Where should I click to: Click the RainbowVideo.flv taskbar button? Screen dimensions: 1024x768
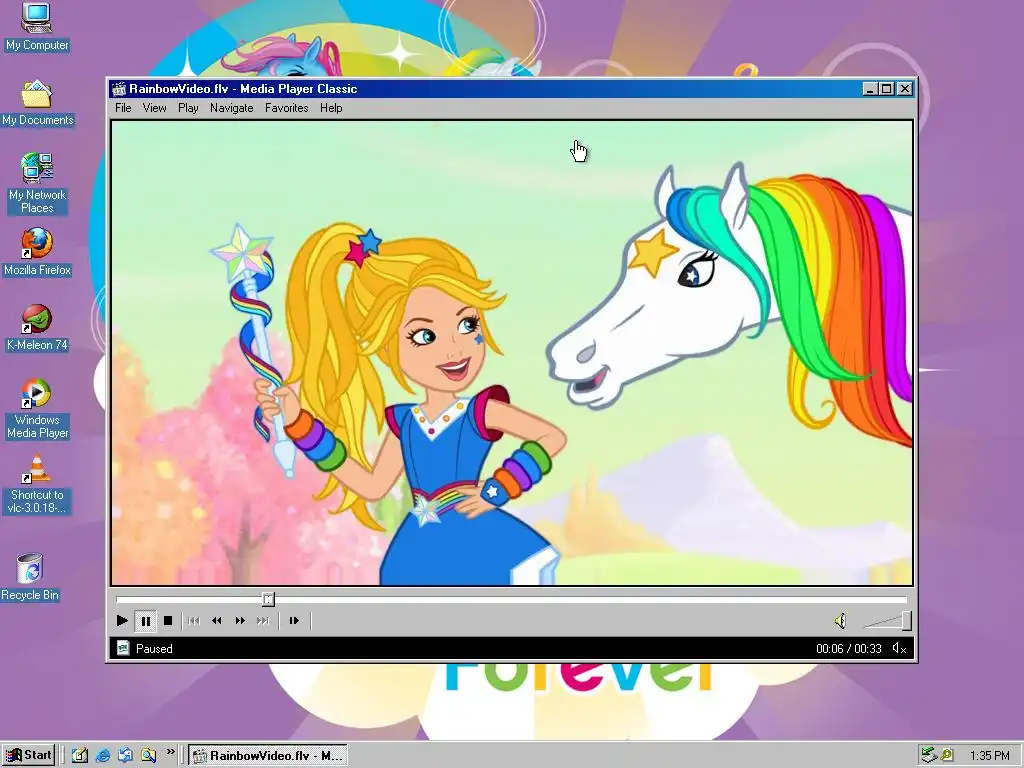268,756
